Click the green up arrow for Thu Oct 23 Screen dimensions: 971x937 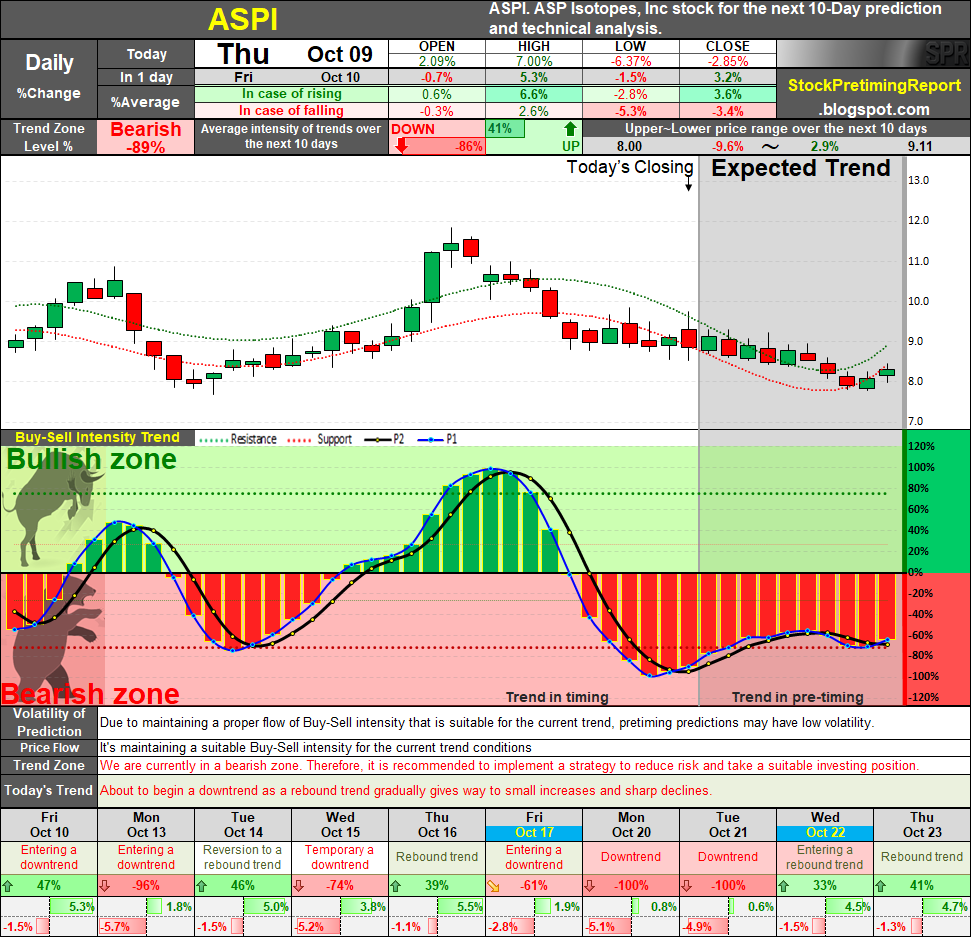[x=880, y=886]
